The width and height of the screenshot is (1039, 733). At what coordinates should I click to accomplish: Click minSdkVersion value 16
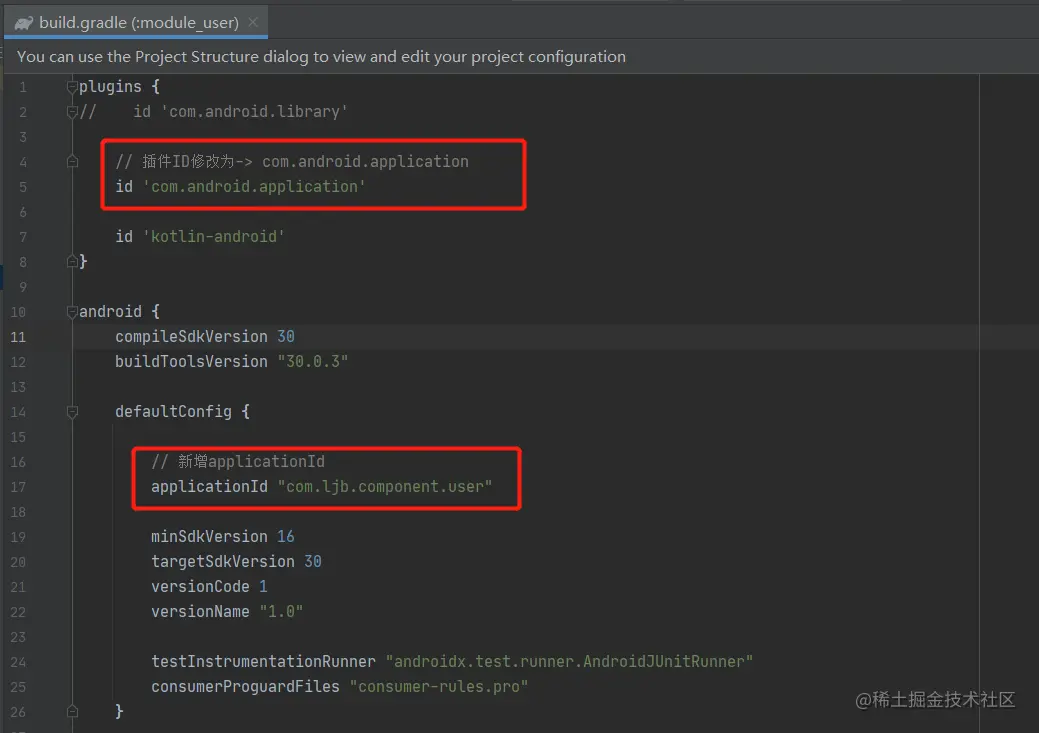pos(286,537)
